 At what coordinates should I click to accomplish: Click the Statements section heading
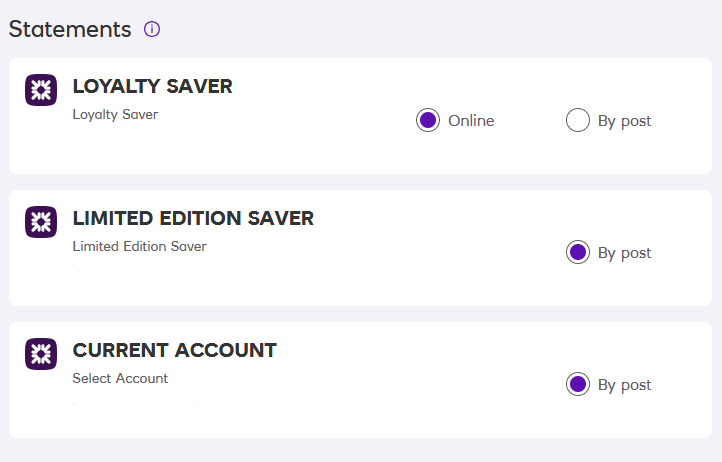[x=70, y=29]
